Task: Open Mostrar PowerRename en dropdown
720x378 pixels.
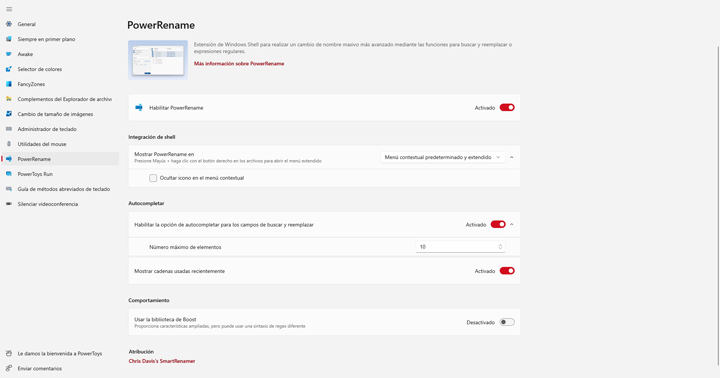Action: (x=443, y=157)
